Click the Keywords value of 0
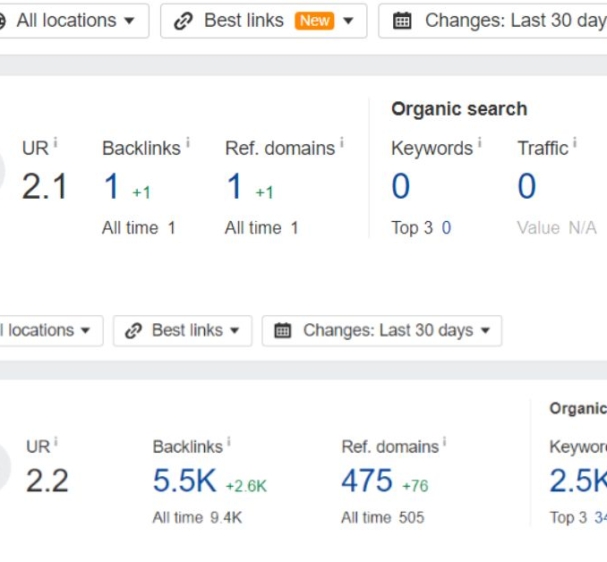The image size is (607, 562). [400, 187]
